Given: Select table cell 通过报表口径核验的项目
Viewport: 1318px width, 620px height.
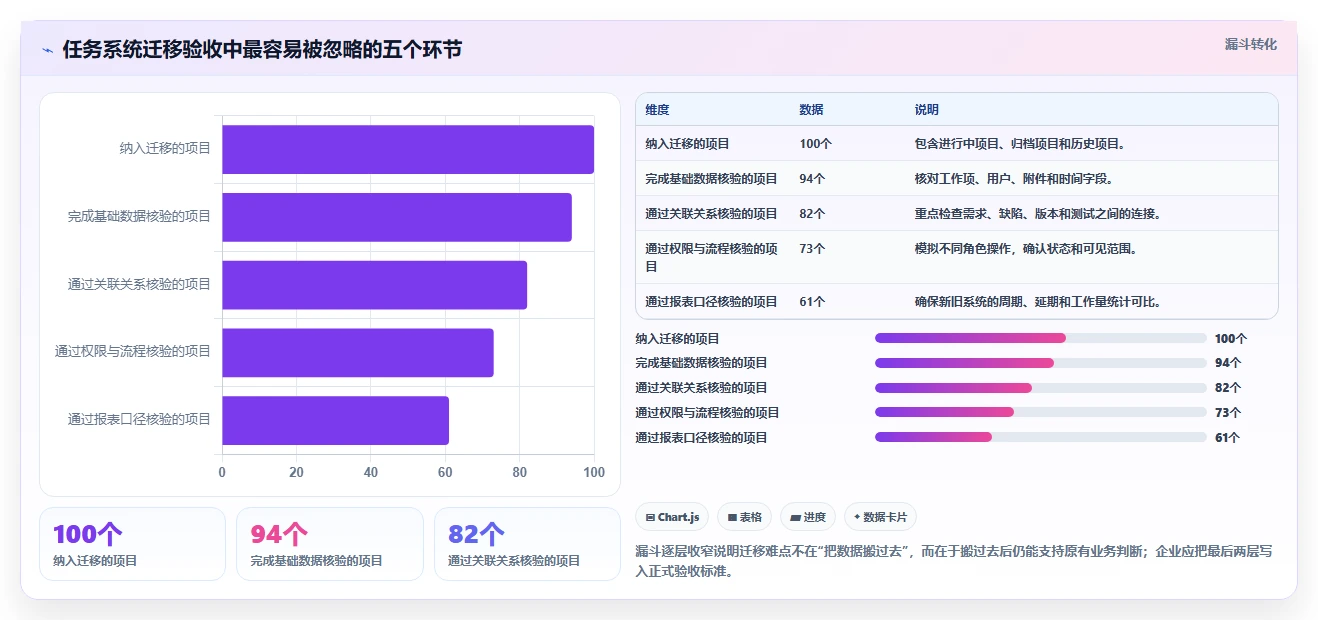Looking at the screenshot, I should tap(711, 302).
